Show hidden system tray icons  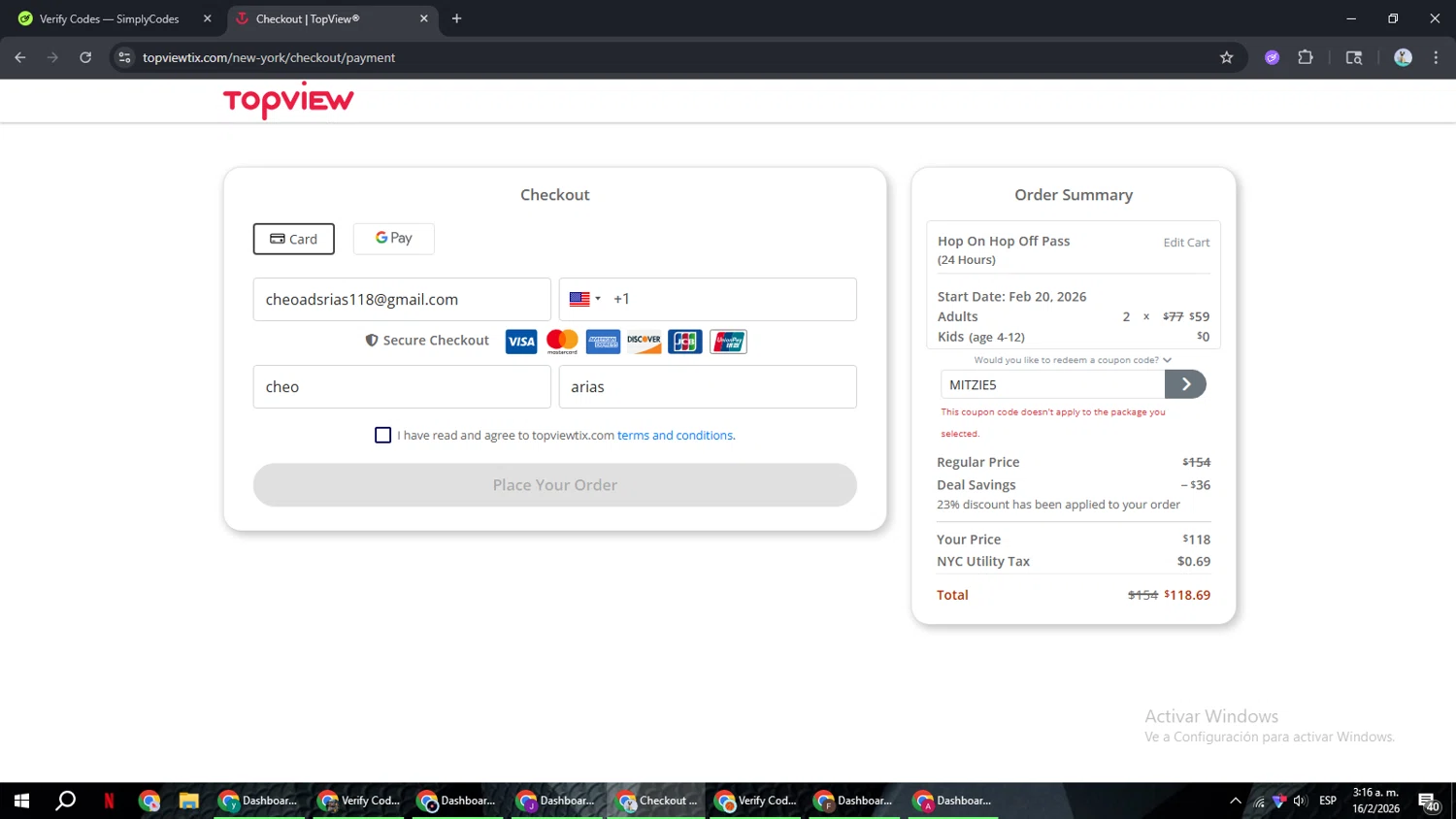point(1236,801)
